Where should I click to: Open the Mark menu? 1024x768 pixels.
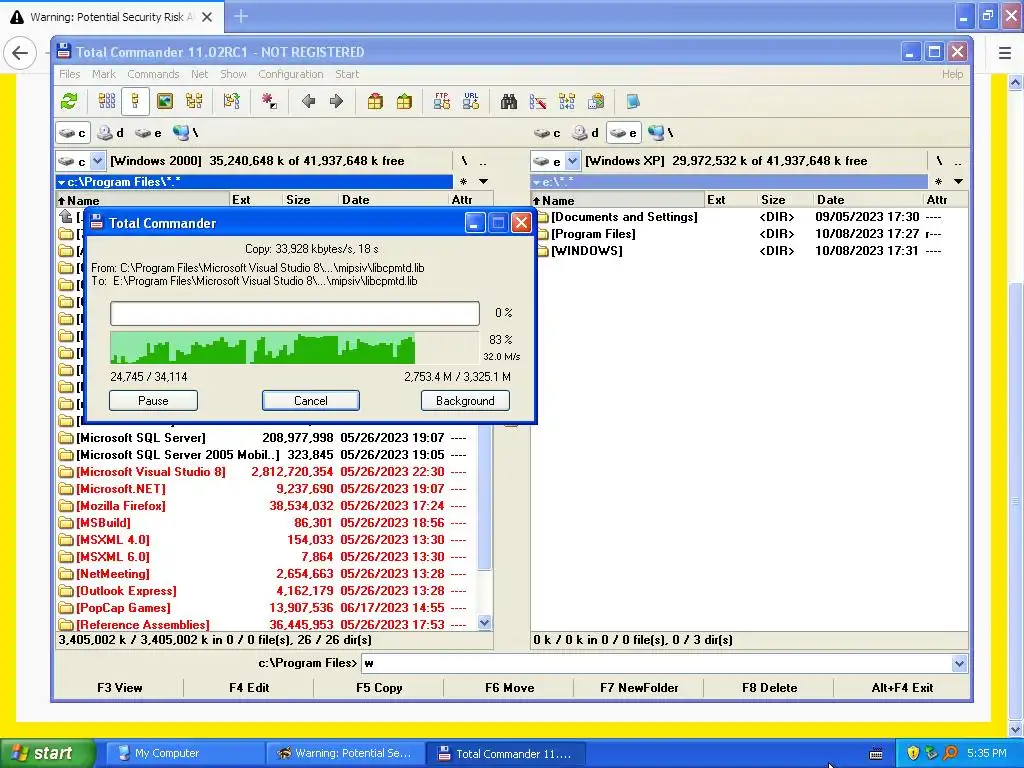pyautogui.click(x=104, y=74)
